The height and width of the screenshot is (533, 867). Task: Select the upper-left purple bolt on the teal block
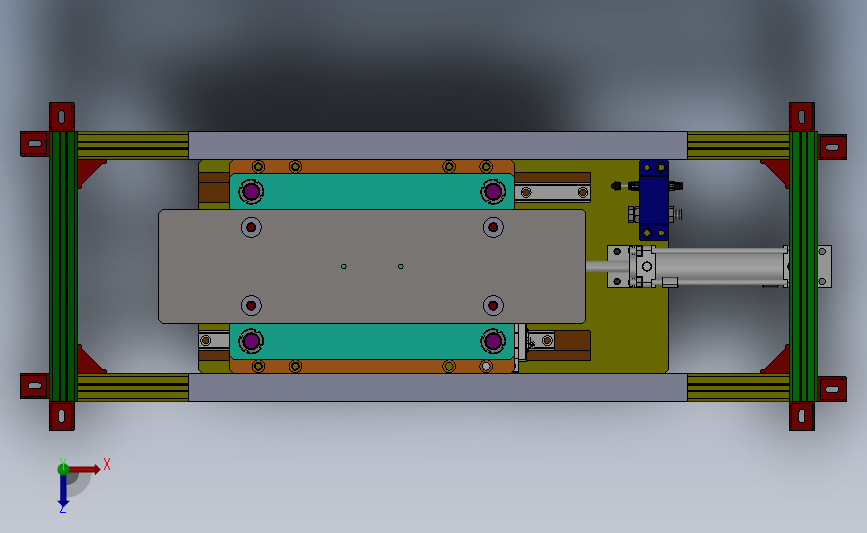[x=251, y=192]
